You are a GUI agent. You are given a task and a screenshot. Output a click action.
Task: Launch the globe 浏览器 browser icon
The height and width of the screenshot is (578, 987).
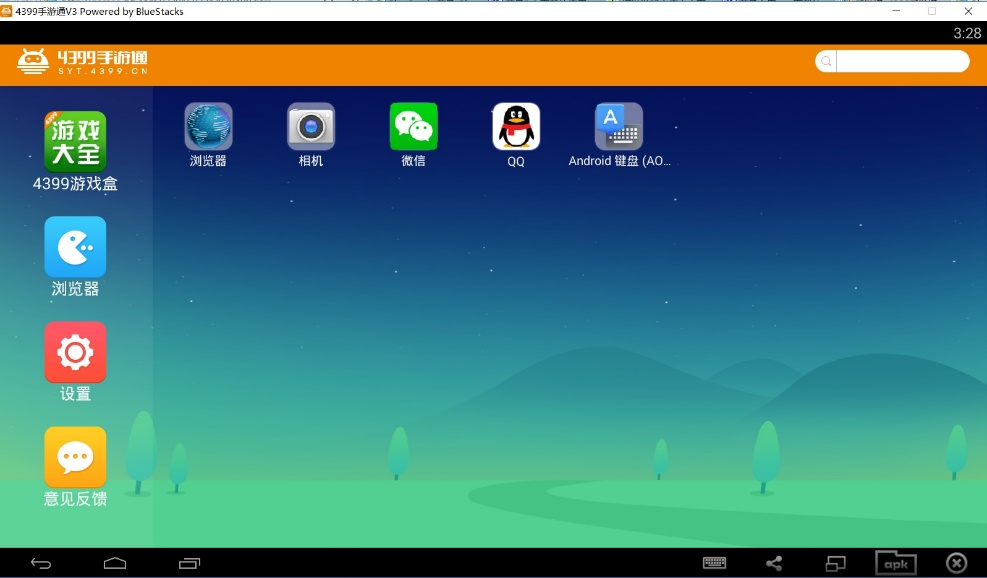pos(208,127)
